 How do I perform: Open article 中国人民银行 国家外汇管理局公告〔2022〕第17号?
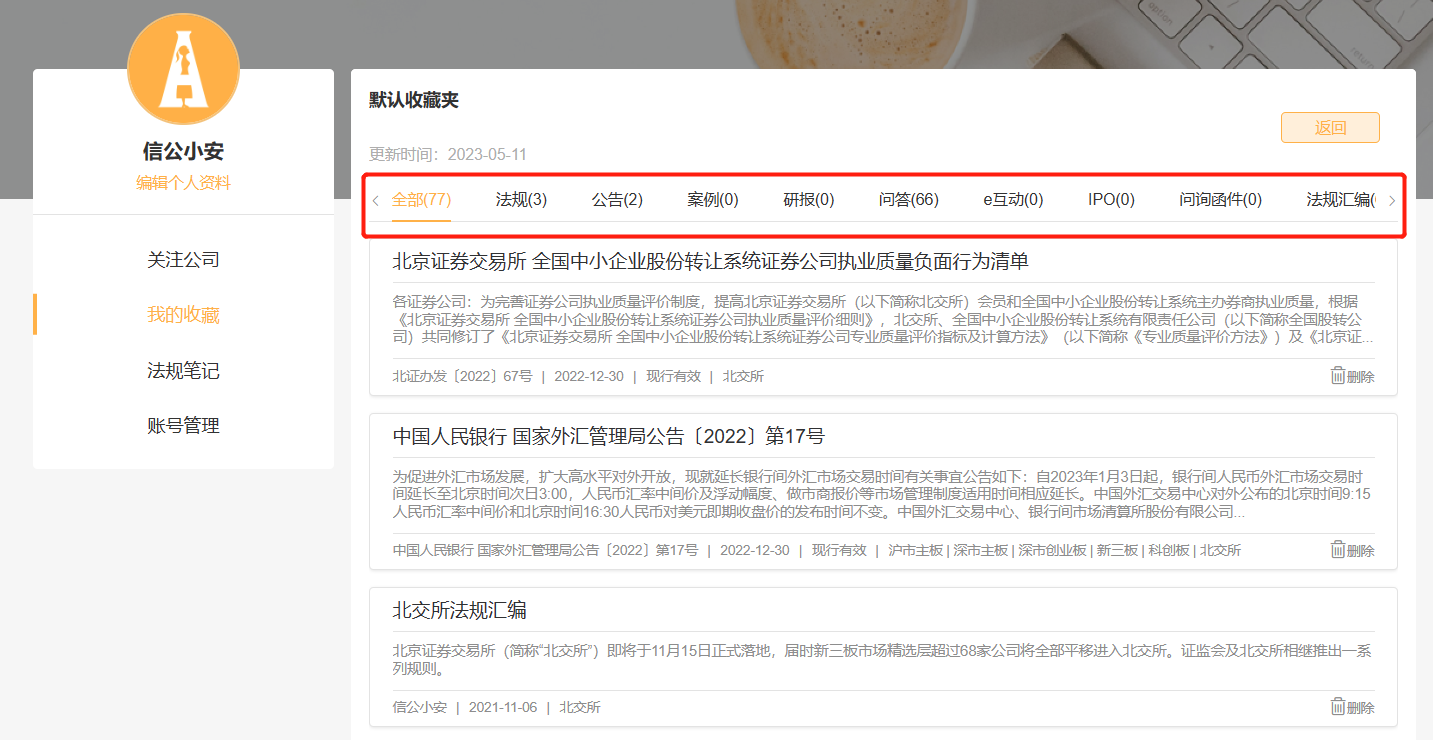pos(609,436)
